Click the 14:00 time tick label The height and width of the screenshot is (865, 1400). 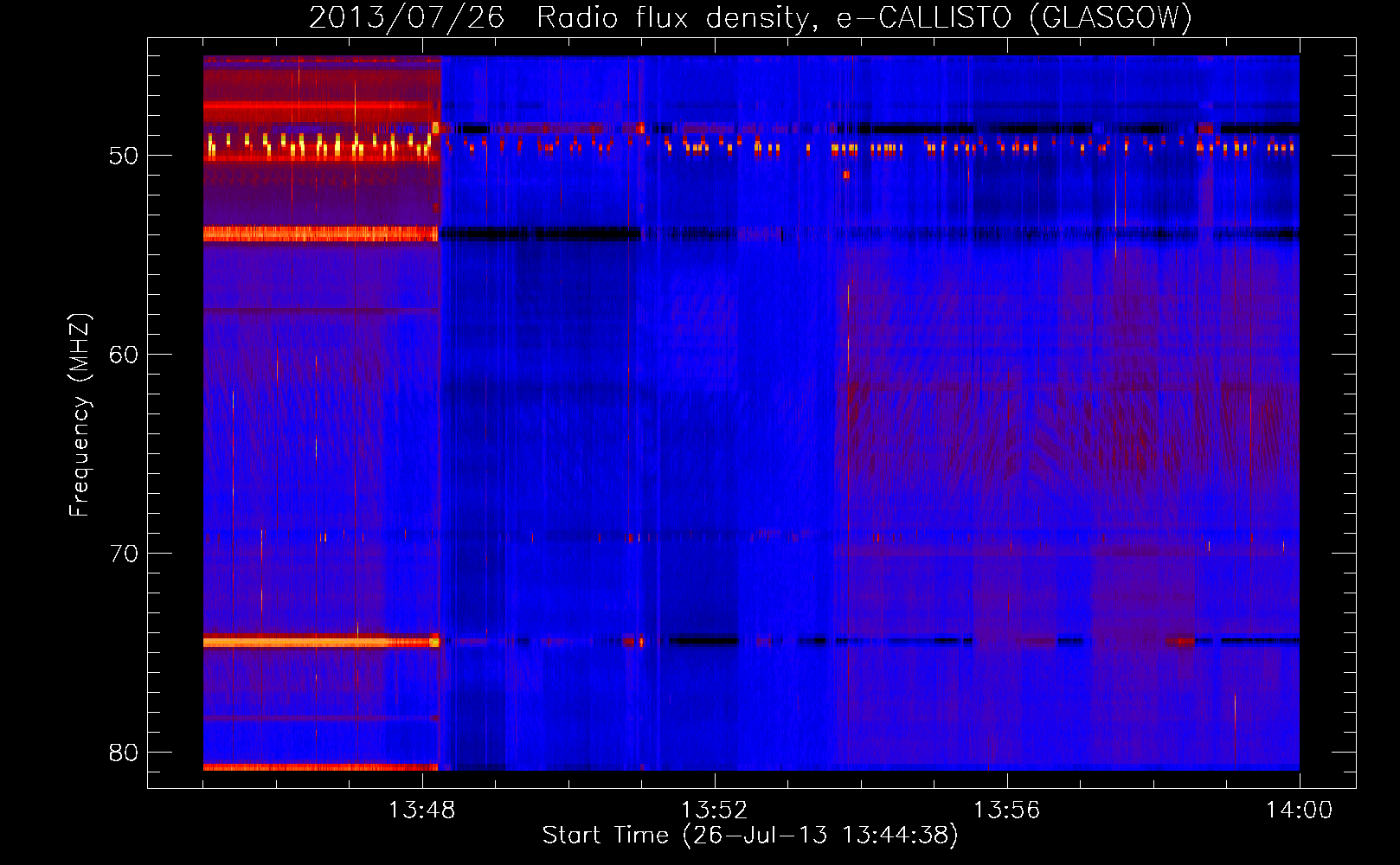1299,811
